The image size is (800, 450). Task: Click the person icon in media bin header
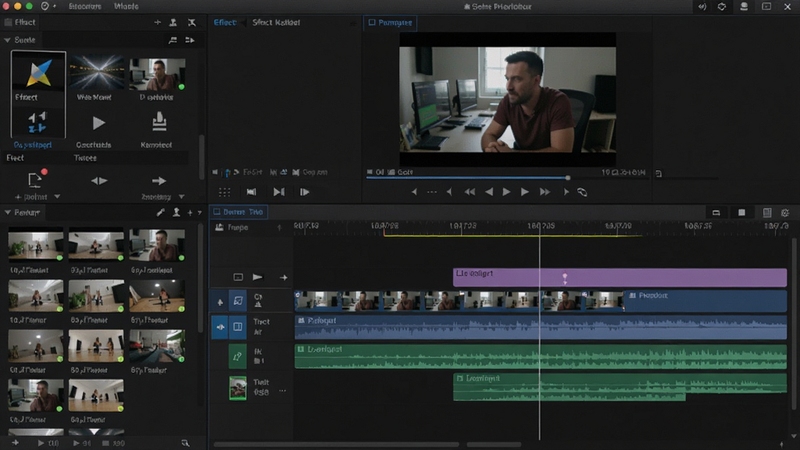[x=177, y=212]
